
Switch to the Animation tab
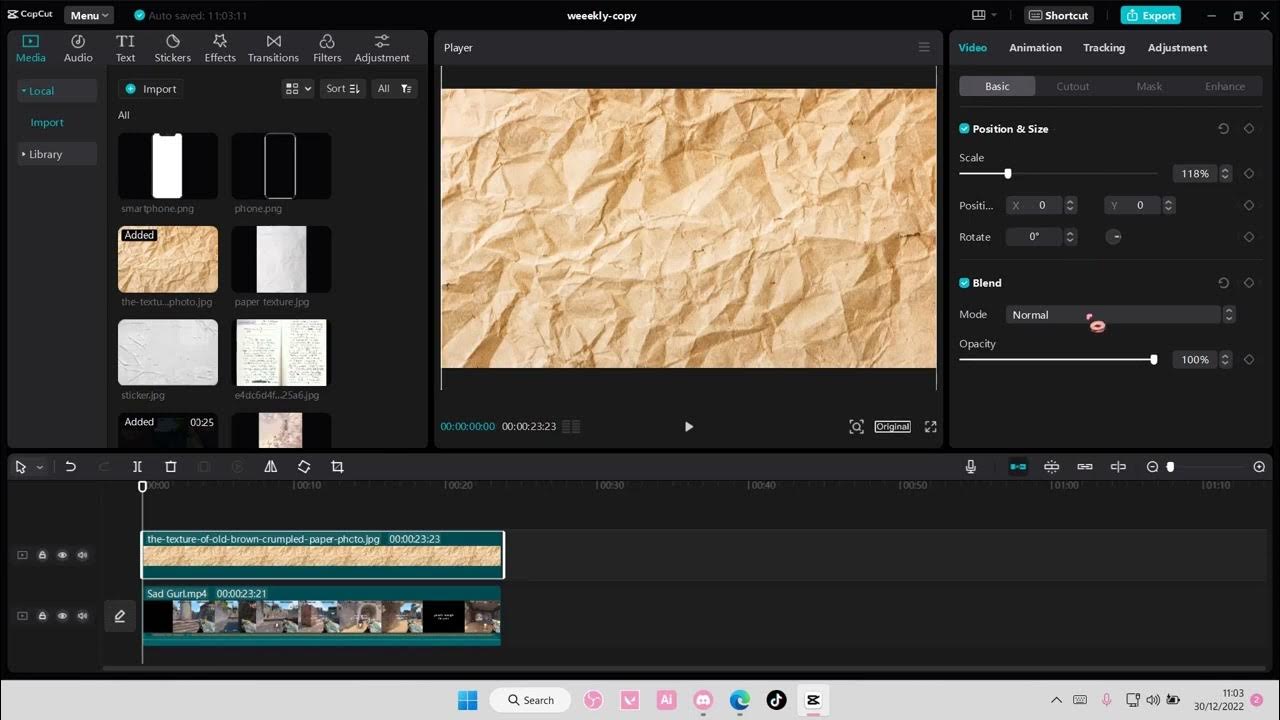(1035, 48)
